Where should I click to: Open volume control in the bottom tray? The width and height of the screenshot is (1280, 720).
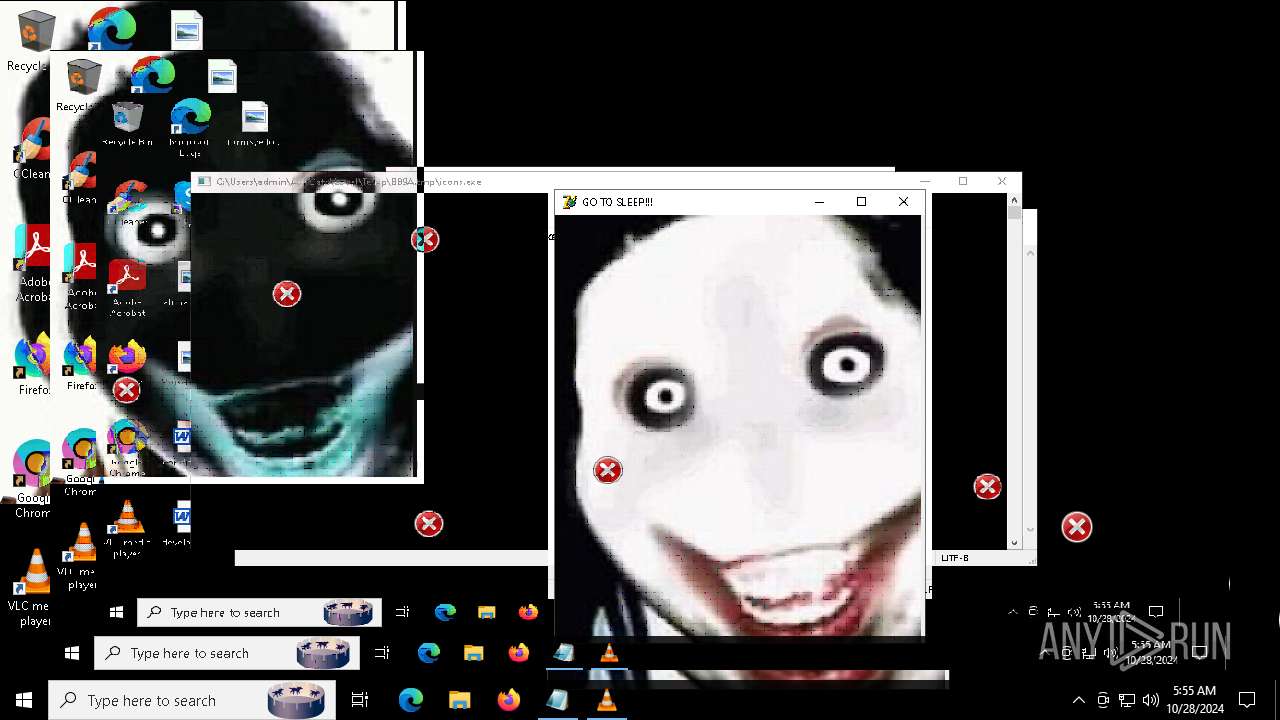(x=1151, y=700)
